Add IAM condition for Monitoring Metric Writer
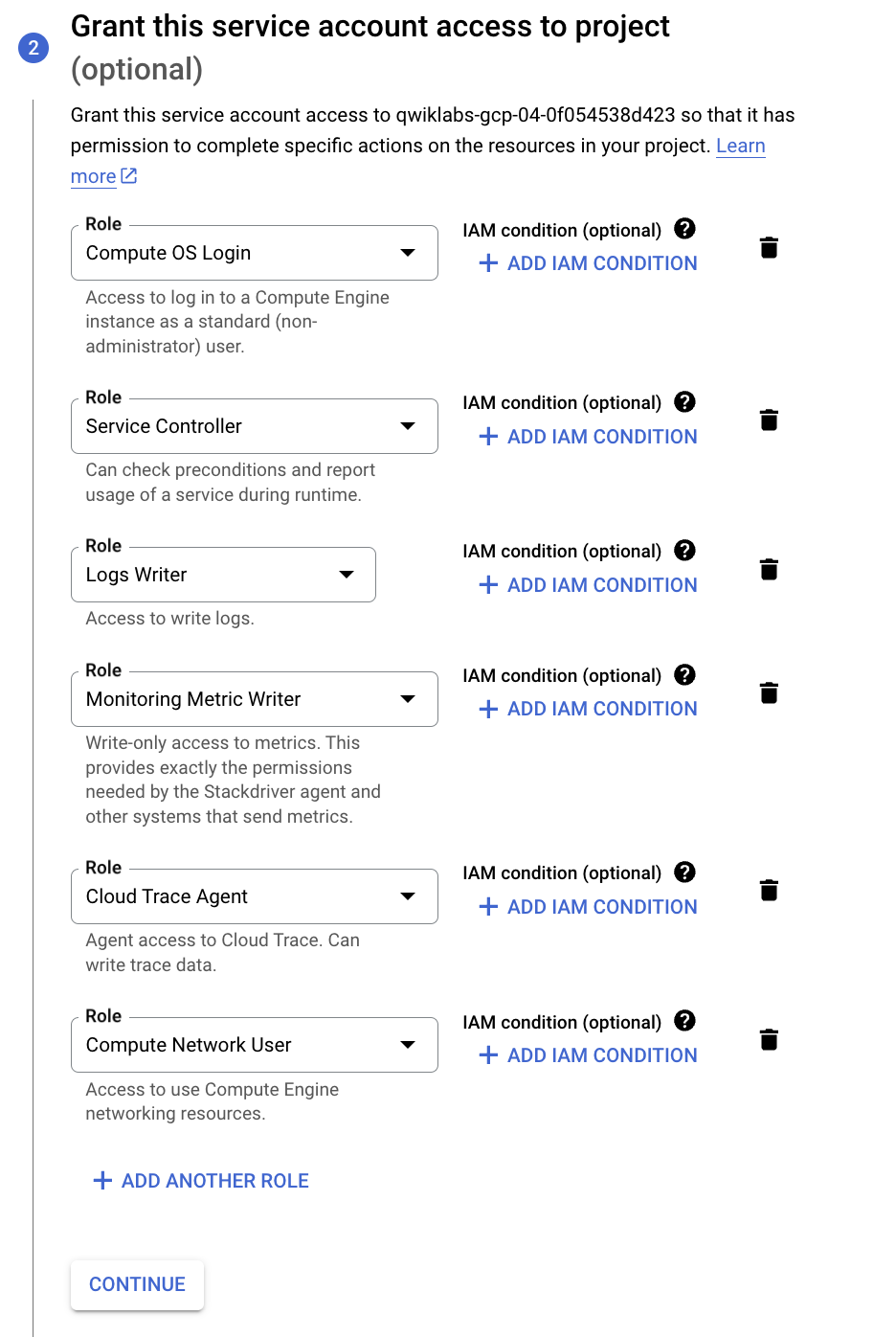The width and height of the screenshot is (896, 1337). pyautogui.click(x=588, y=709)
